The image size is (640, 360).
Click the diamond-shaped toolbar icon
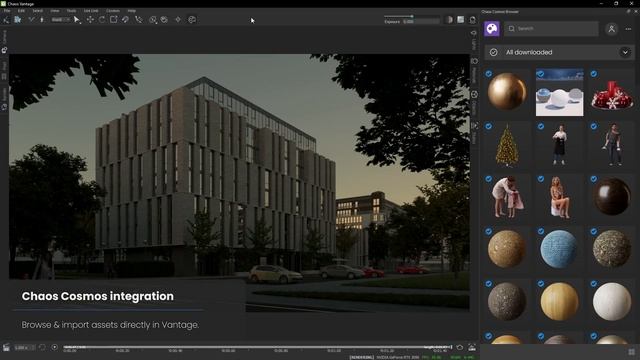tap(178, 20)
